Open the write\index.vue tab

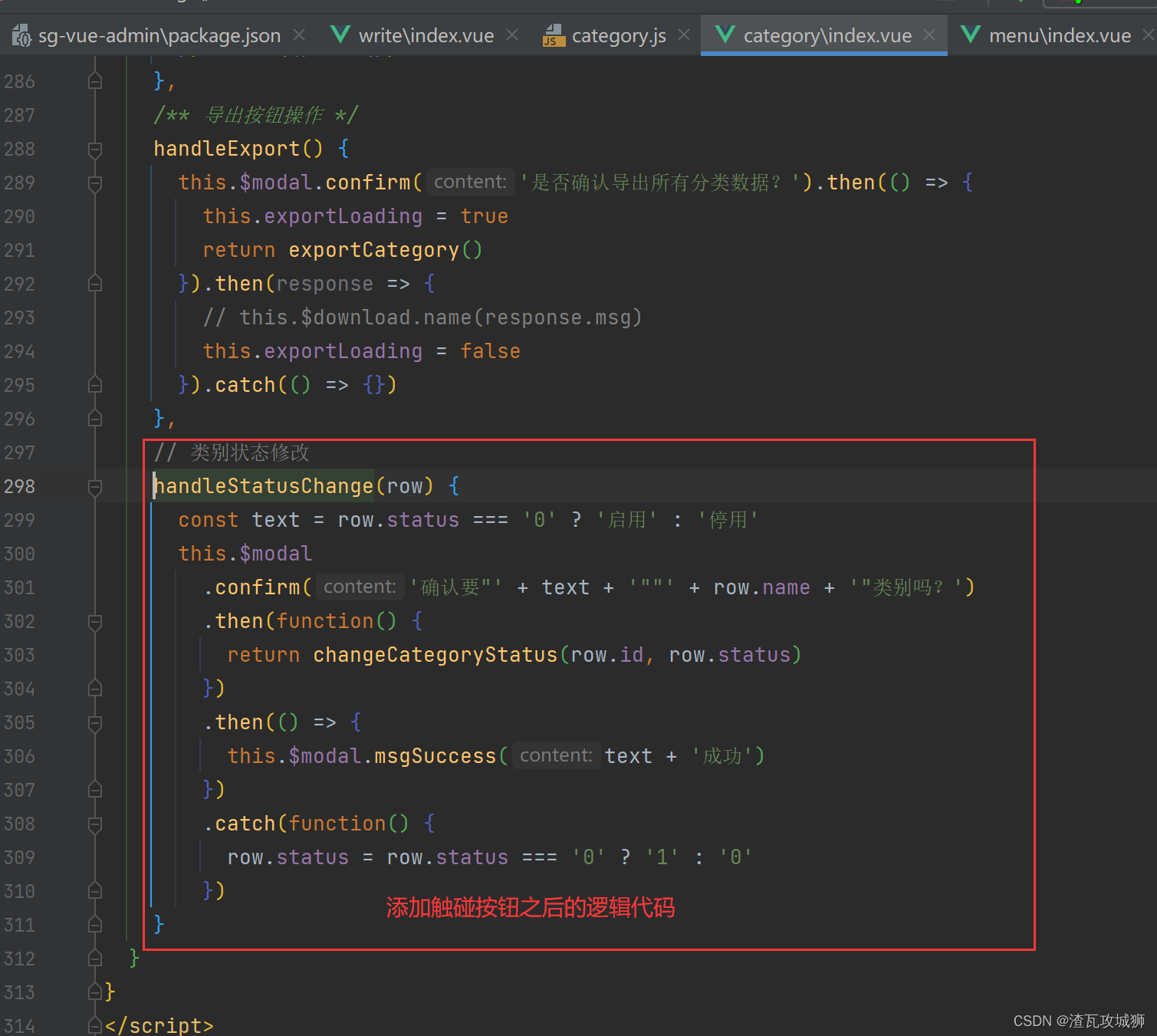point(426,35)
